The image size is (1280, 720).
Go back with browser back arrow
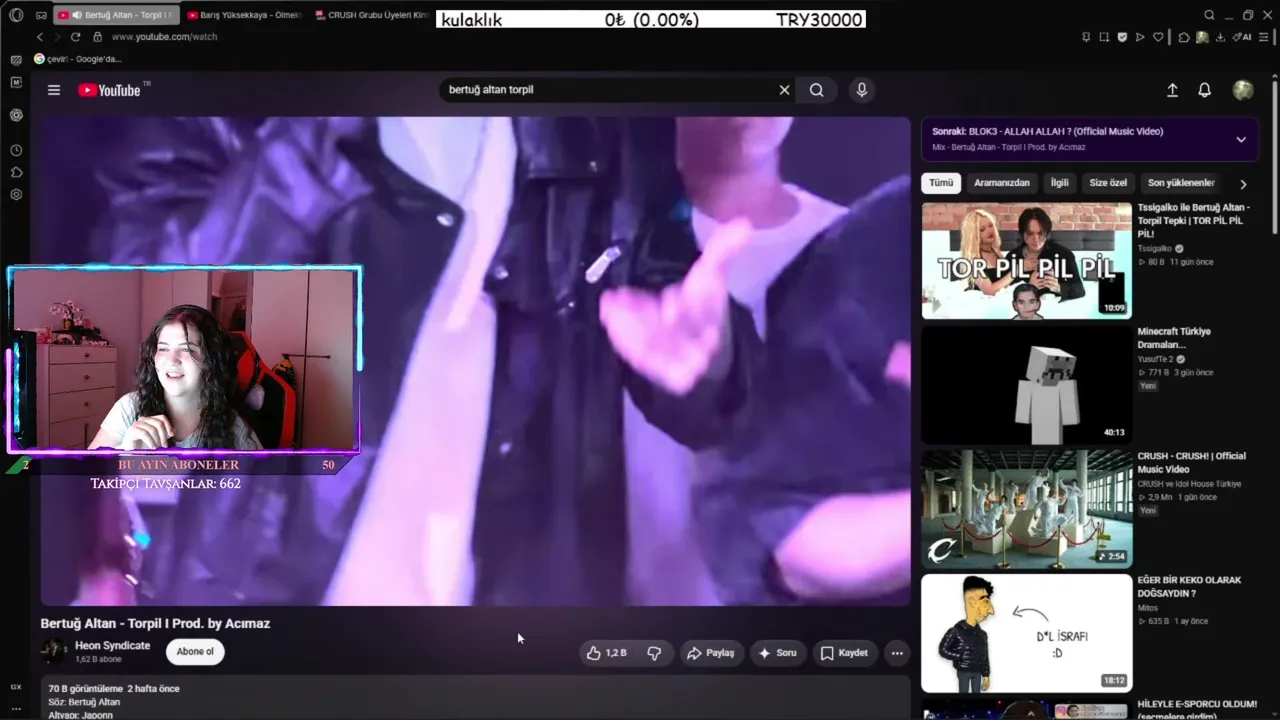[x=40, y=37]
